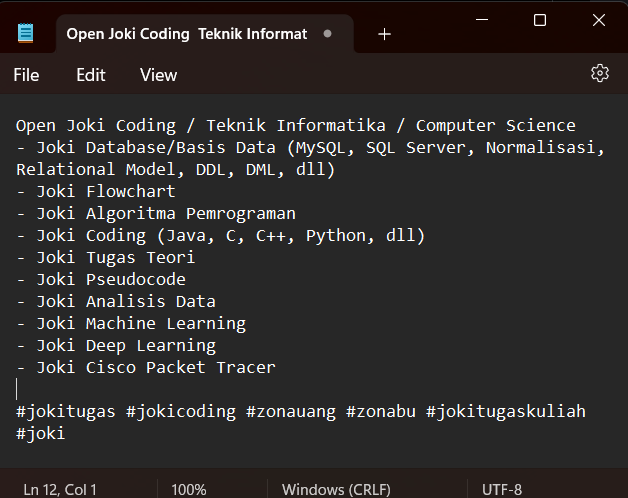Add a new tab with plus button

click(x=384, y=34)
